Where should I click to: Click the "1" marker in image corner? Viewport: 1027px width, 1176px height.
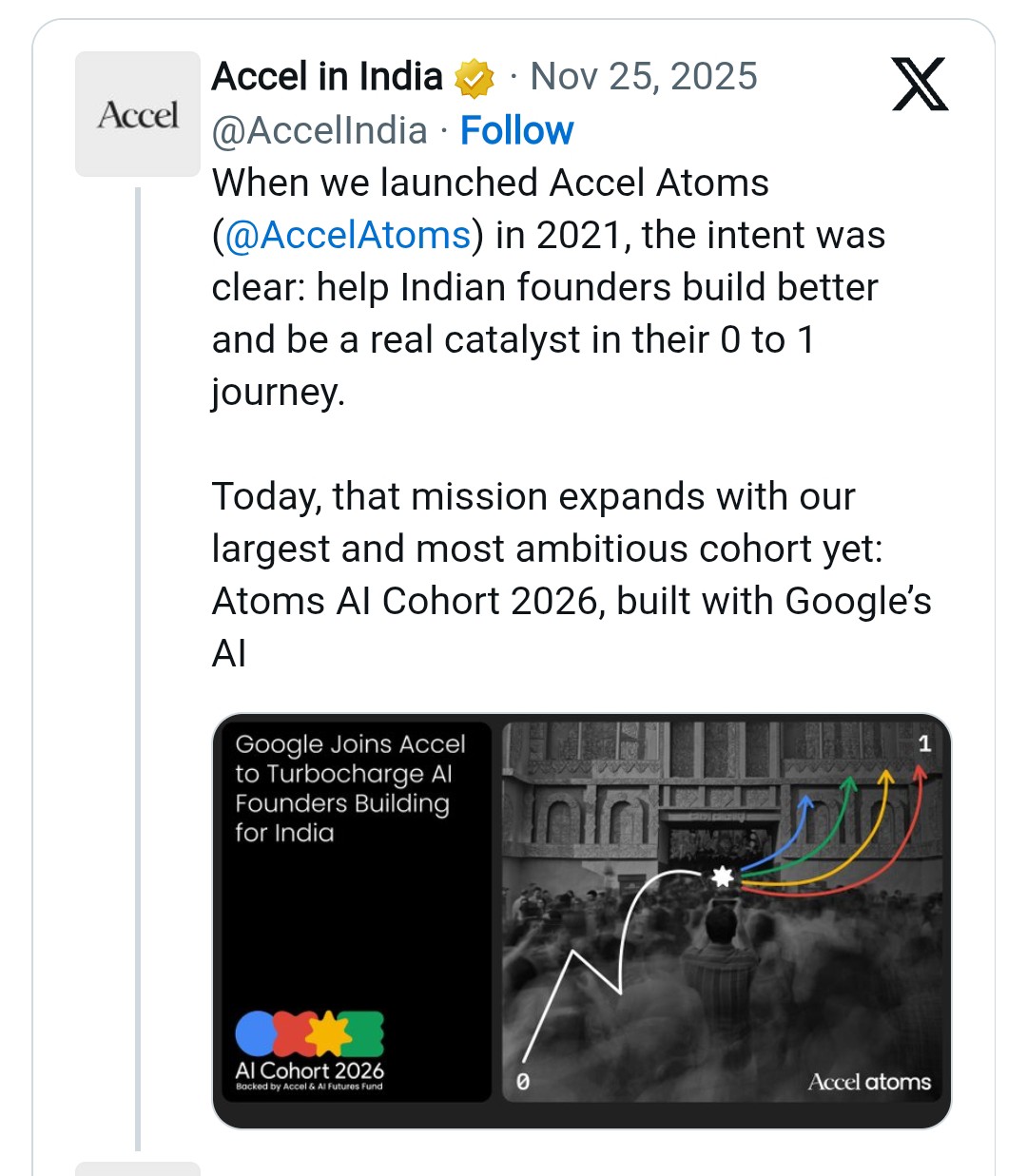coord(924,743)
